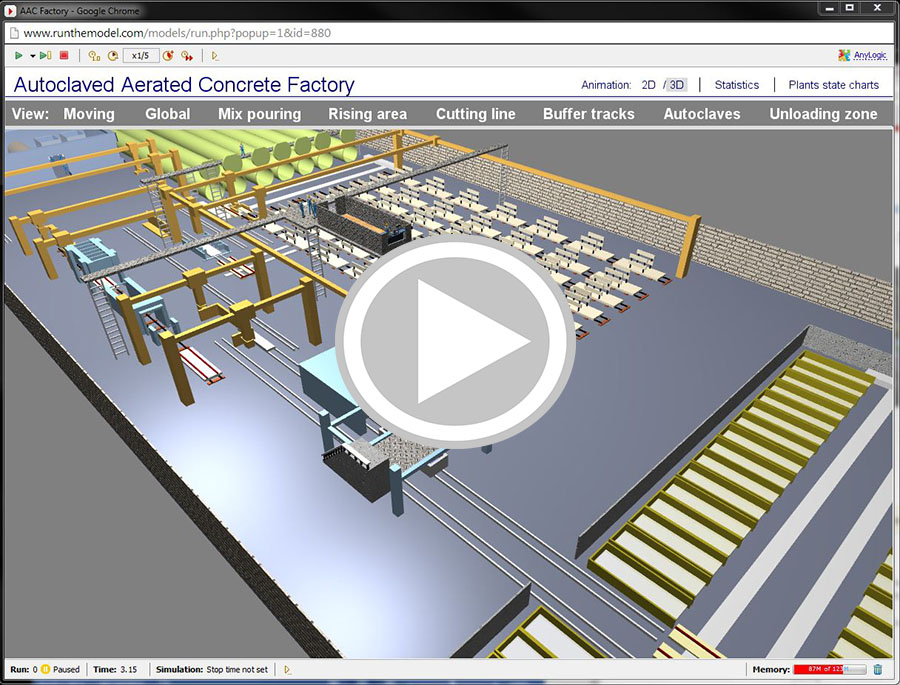View the Plants state charts

(x=834, y=85)
